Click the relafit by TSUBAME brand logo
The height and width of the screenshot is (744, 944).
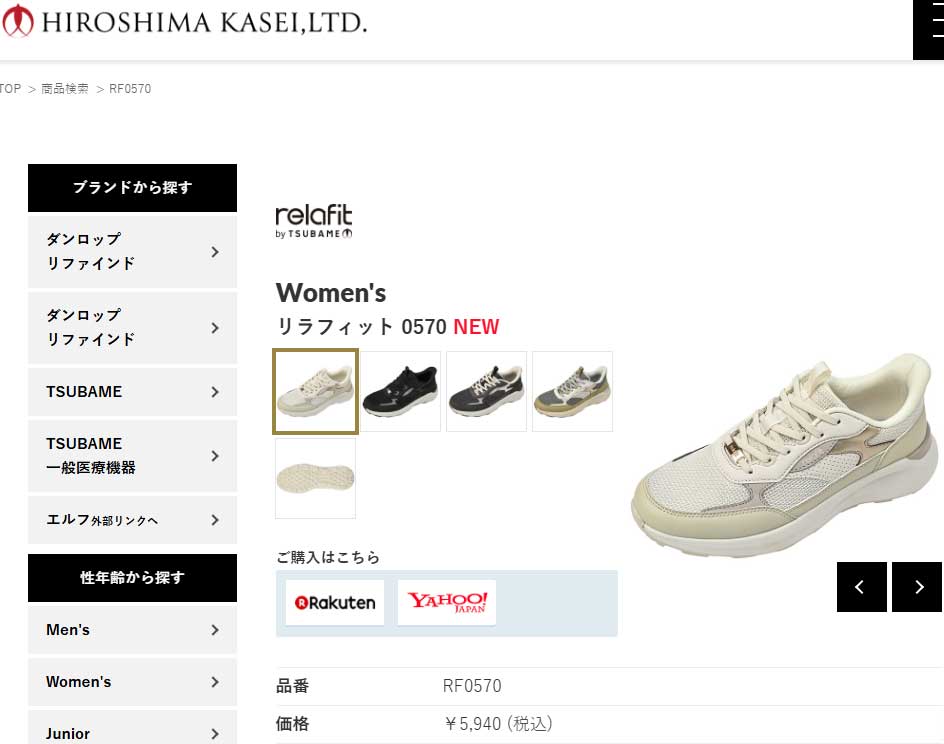point(314,222)
